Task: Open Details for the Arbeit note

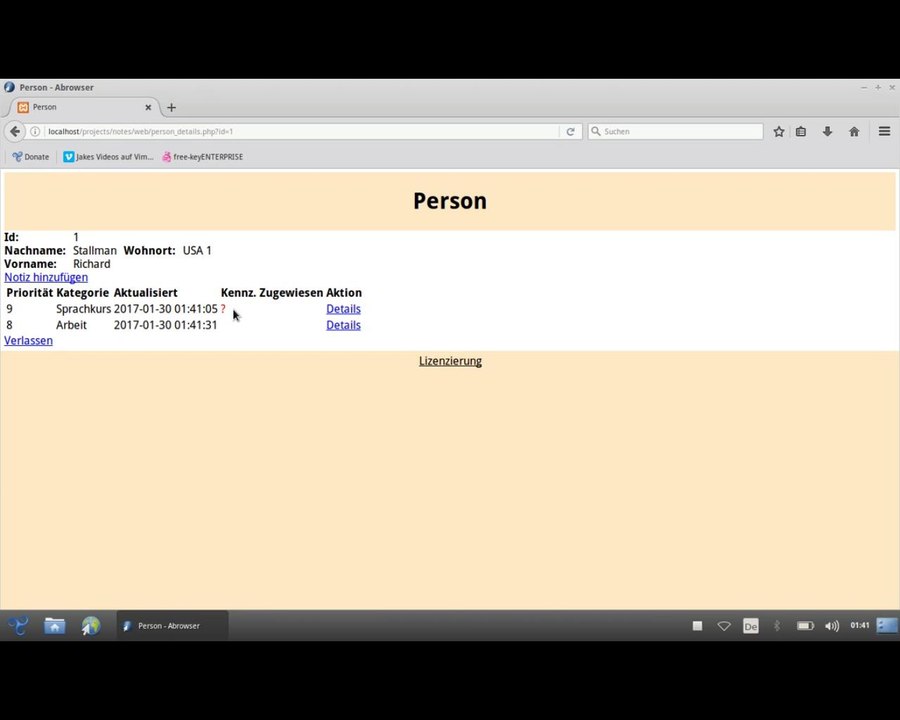Action: (x=343, y=325)
